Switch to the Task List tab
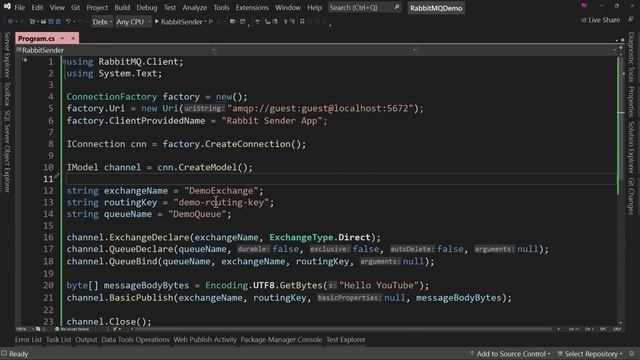This screenshot has height=360, width=640. click(58, 340)
